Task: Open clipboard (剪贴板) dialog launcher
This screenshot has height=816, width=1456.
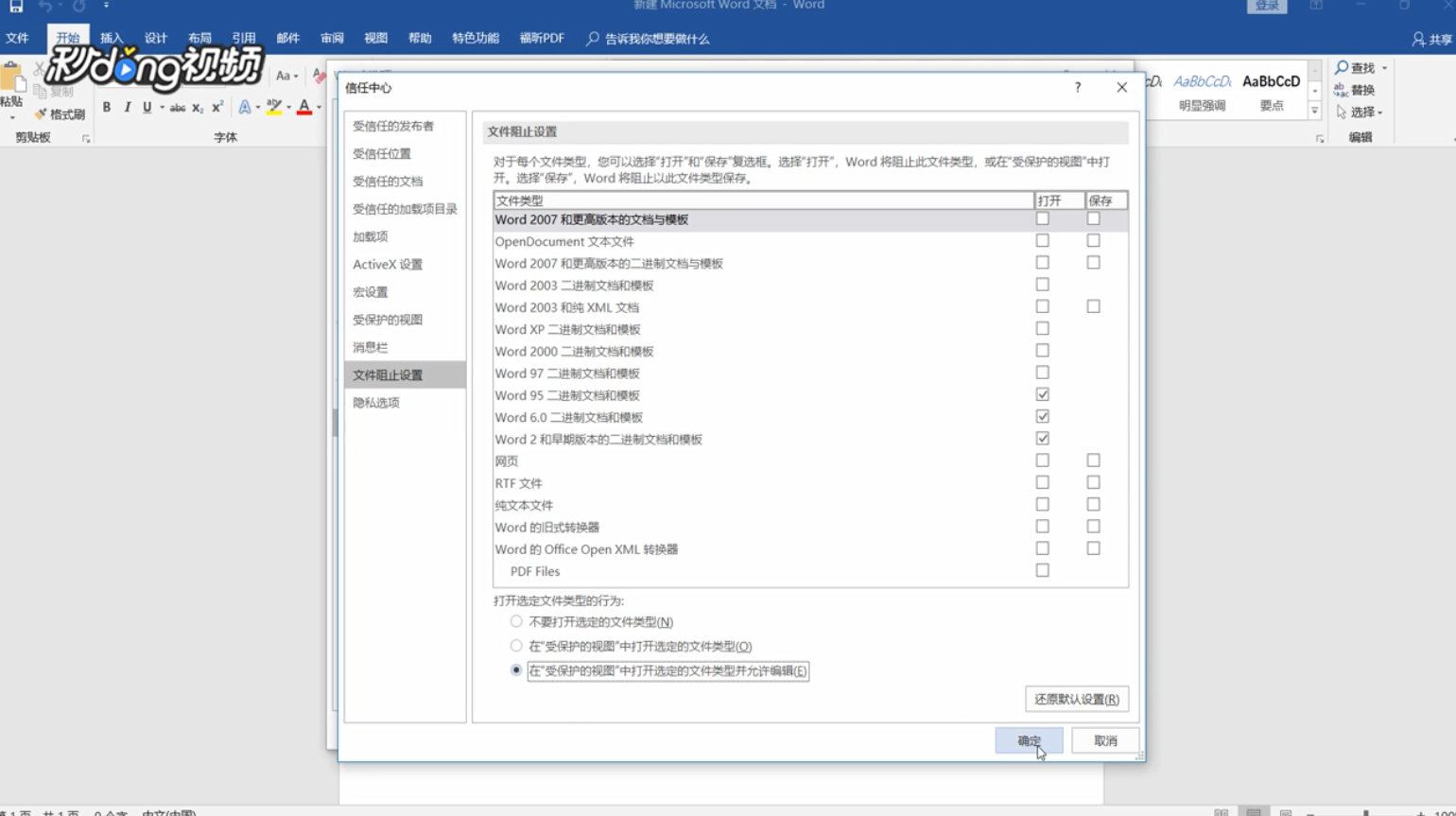Action: click(86, 138)
